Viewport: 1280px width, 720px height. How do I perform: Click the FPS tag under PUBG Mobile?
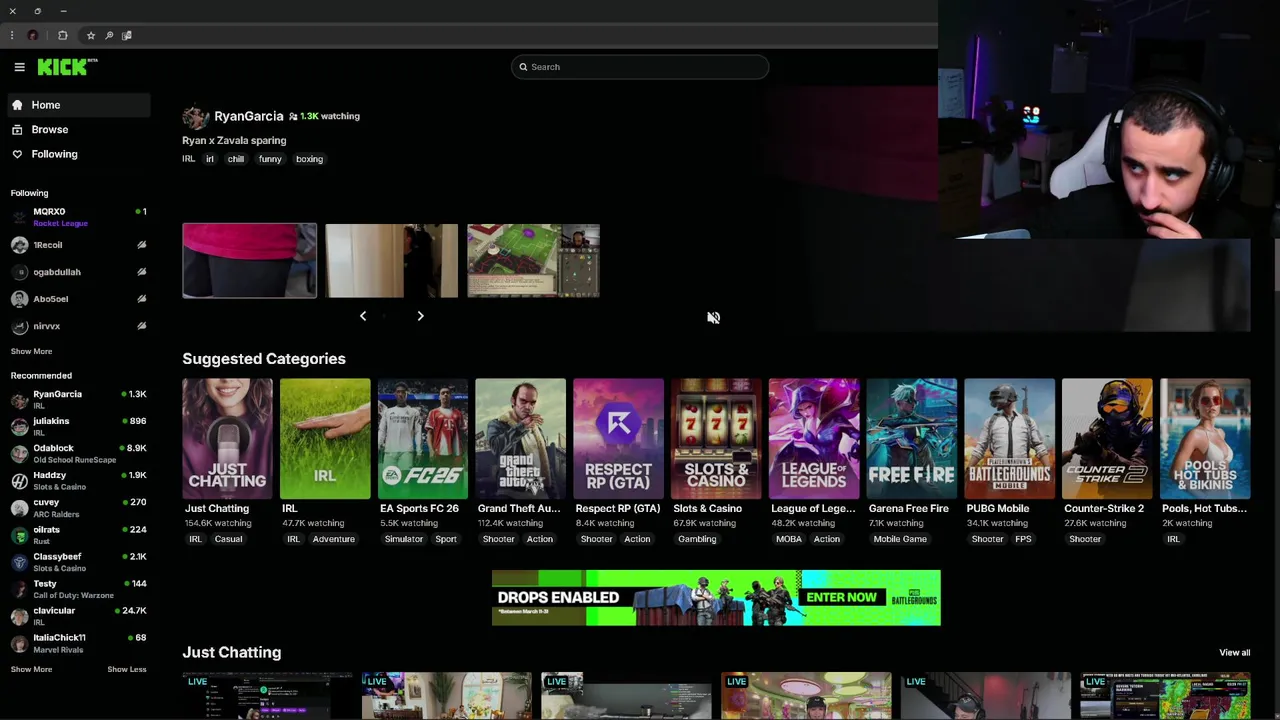coord(1023,539)
